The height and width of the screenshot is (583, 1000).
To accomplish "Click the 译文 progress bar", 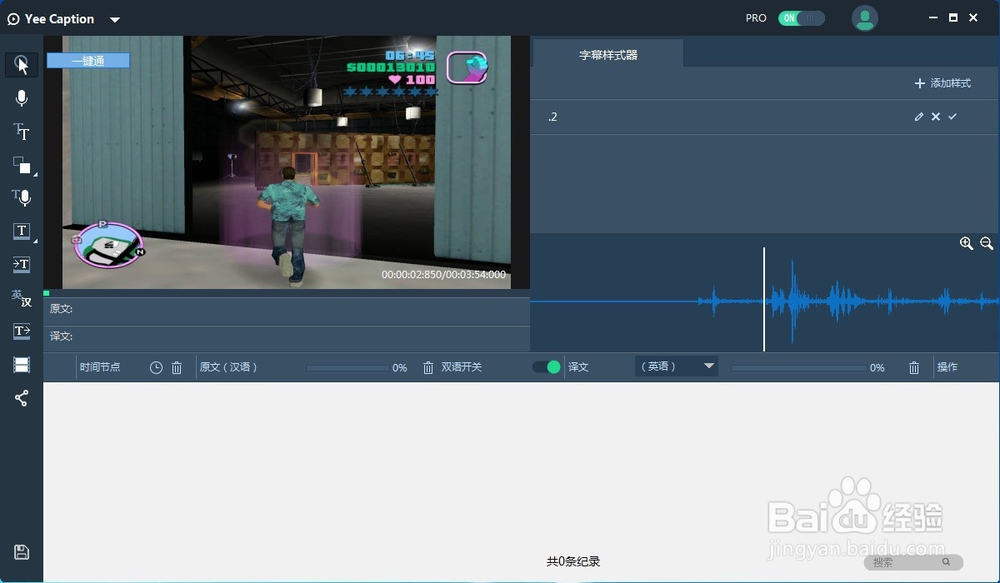I will pos(799,367).
